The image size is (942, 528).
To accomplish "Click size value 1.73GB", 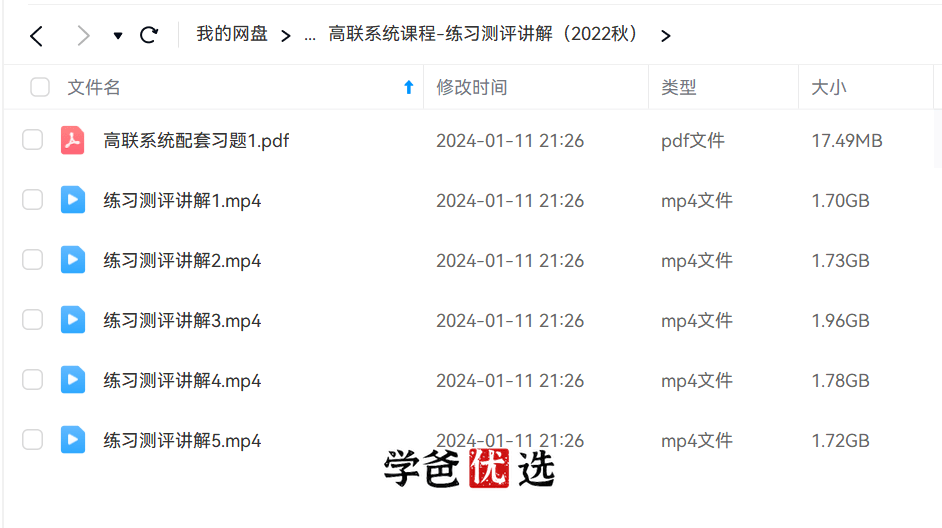I will pyautogui.click(x=840, y=261).
